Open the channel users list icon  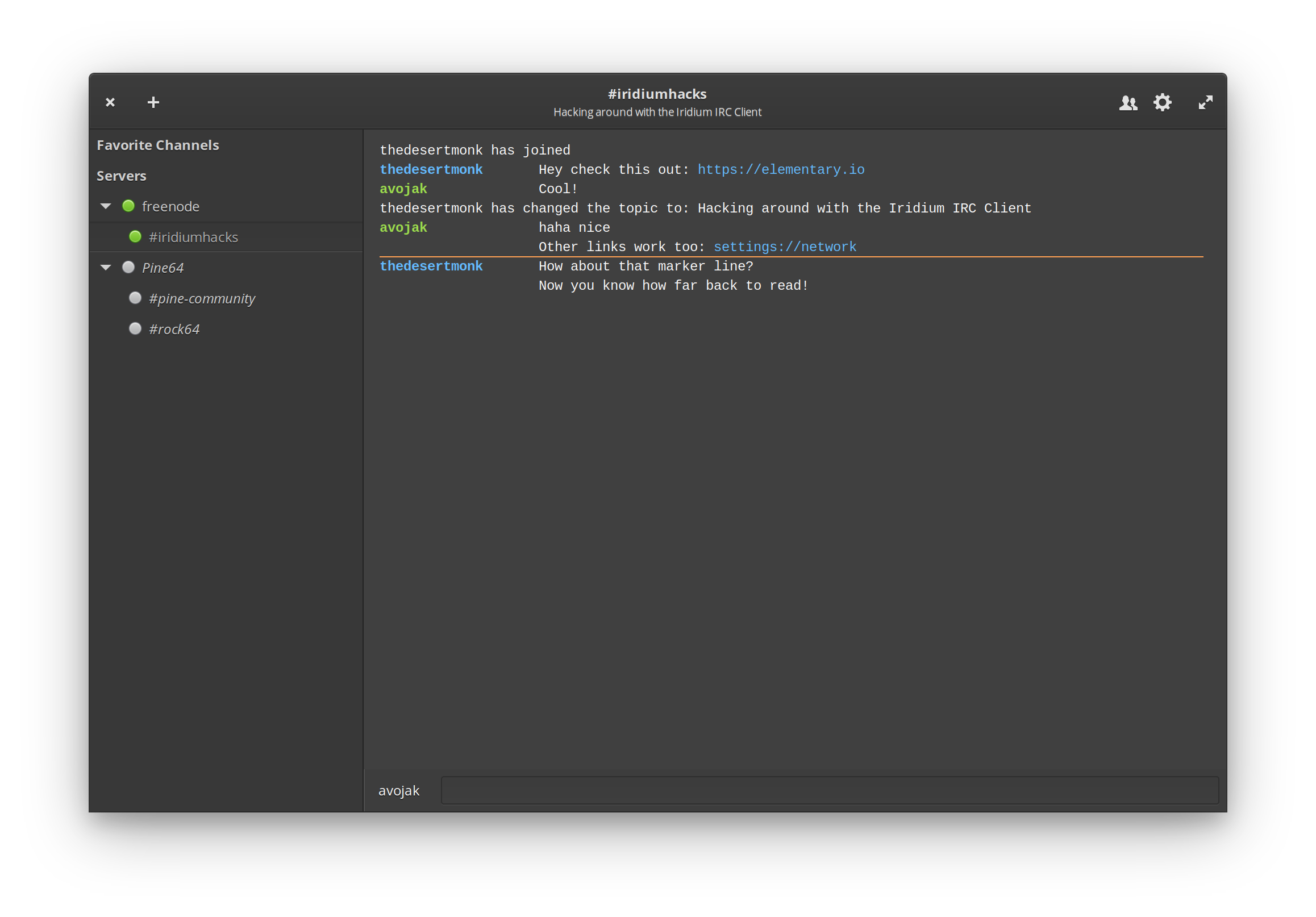(1127, 103)
